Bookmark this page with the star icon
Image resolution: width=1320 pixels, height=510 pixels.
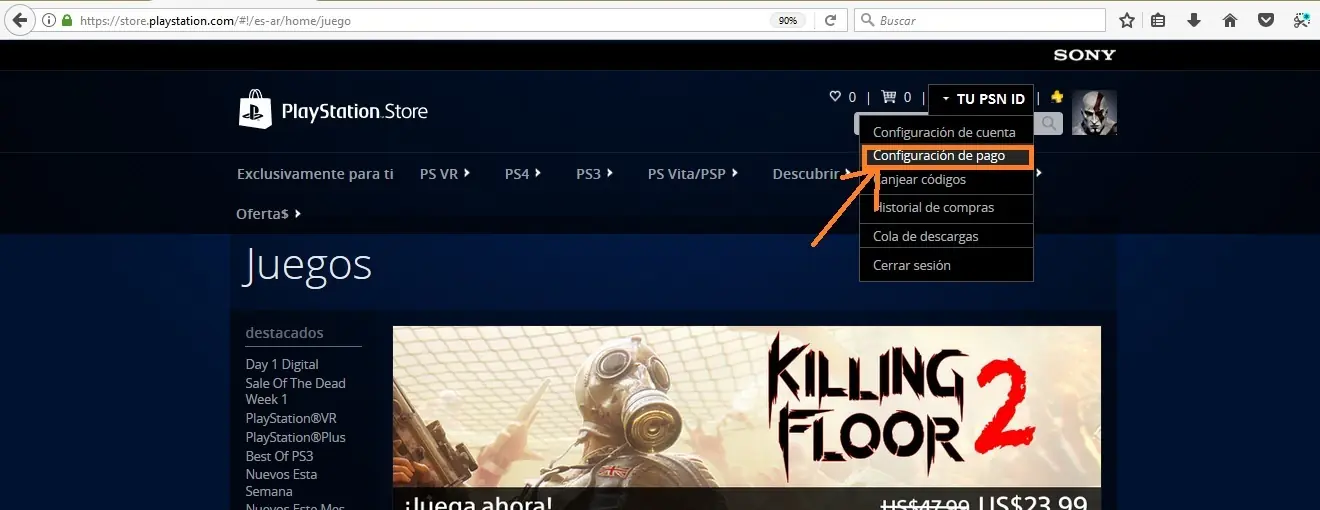click(1127, 20)
